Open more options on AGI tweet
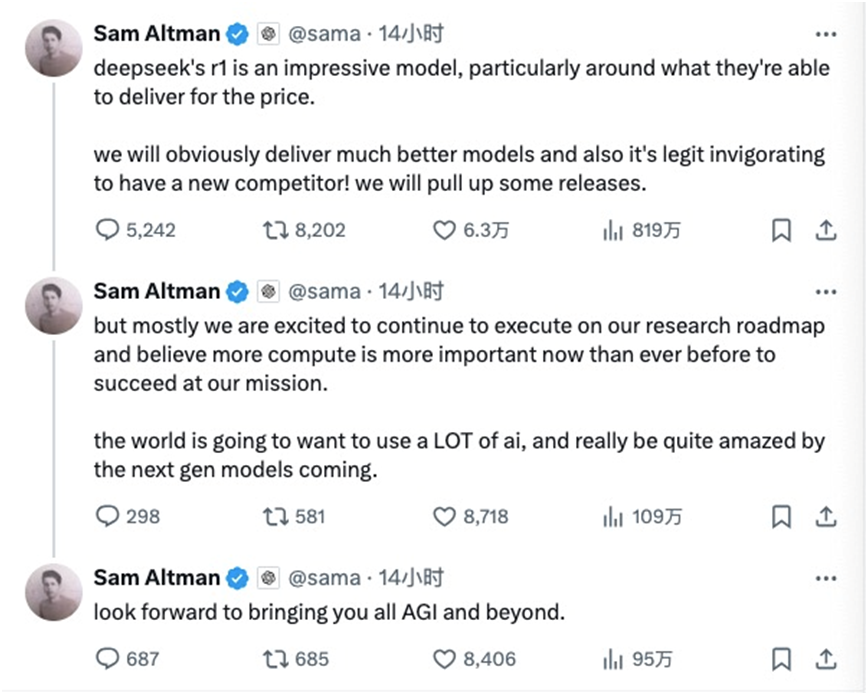 pos(826,578)
